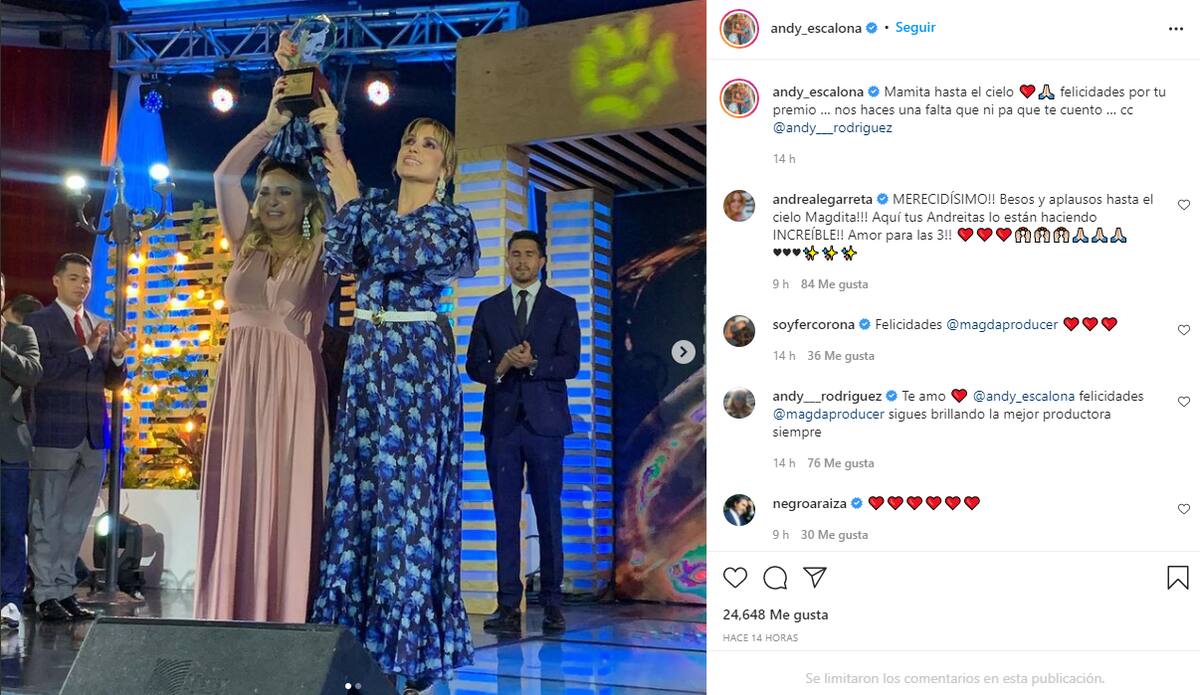The width and height of the screenshot is (1200, 695).
Task: Save post with bookmark icon
Action: click(x=1177, y=577)
